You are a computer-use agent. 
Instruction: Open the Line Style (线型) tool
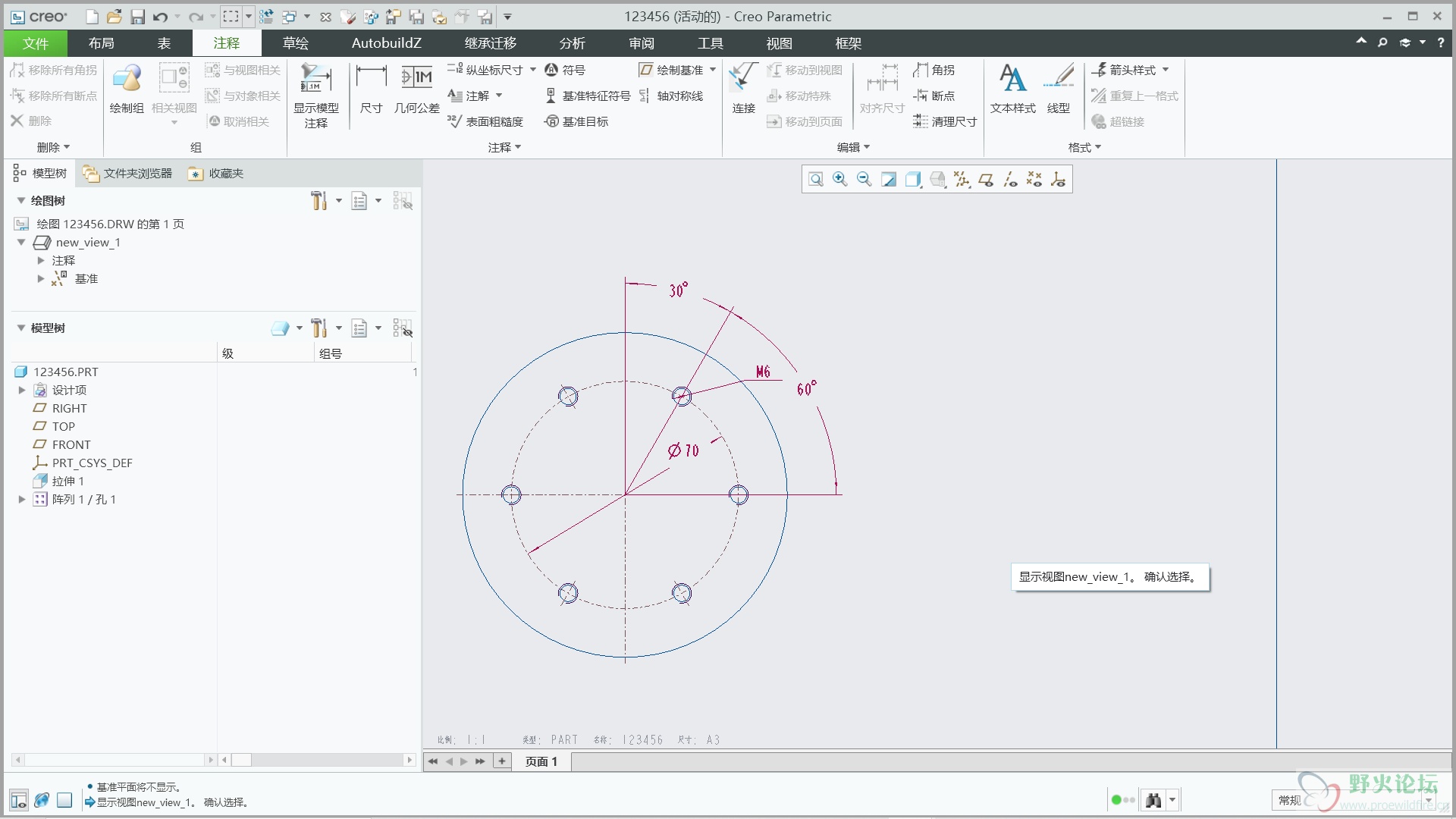[x=1059, y=89]
